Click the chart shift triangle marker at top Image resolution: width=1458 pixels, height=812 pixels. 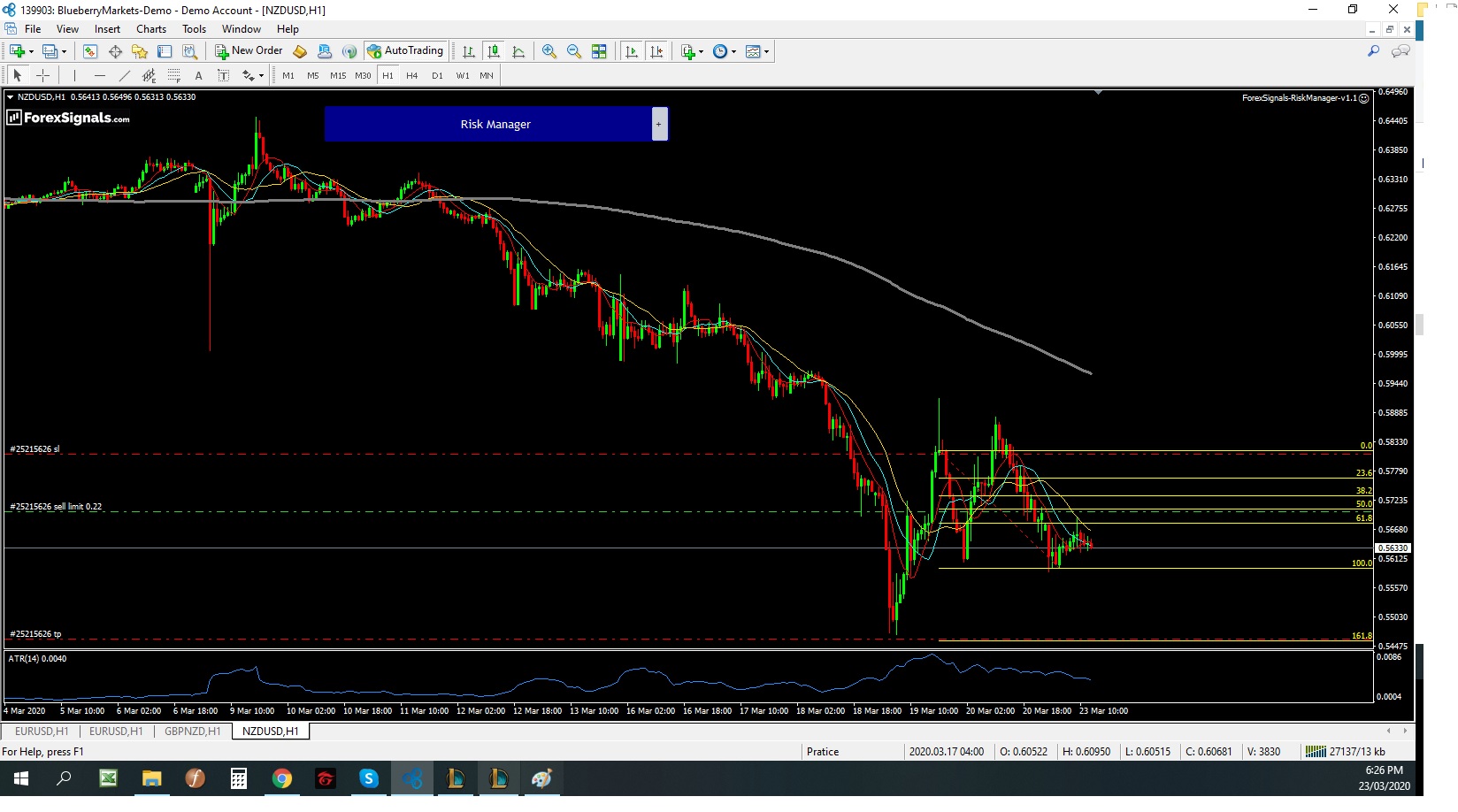[1098, 92]
